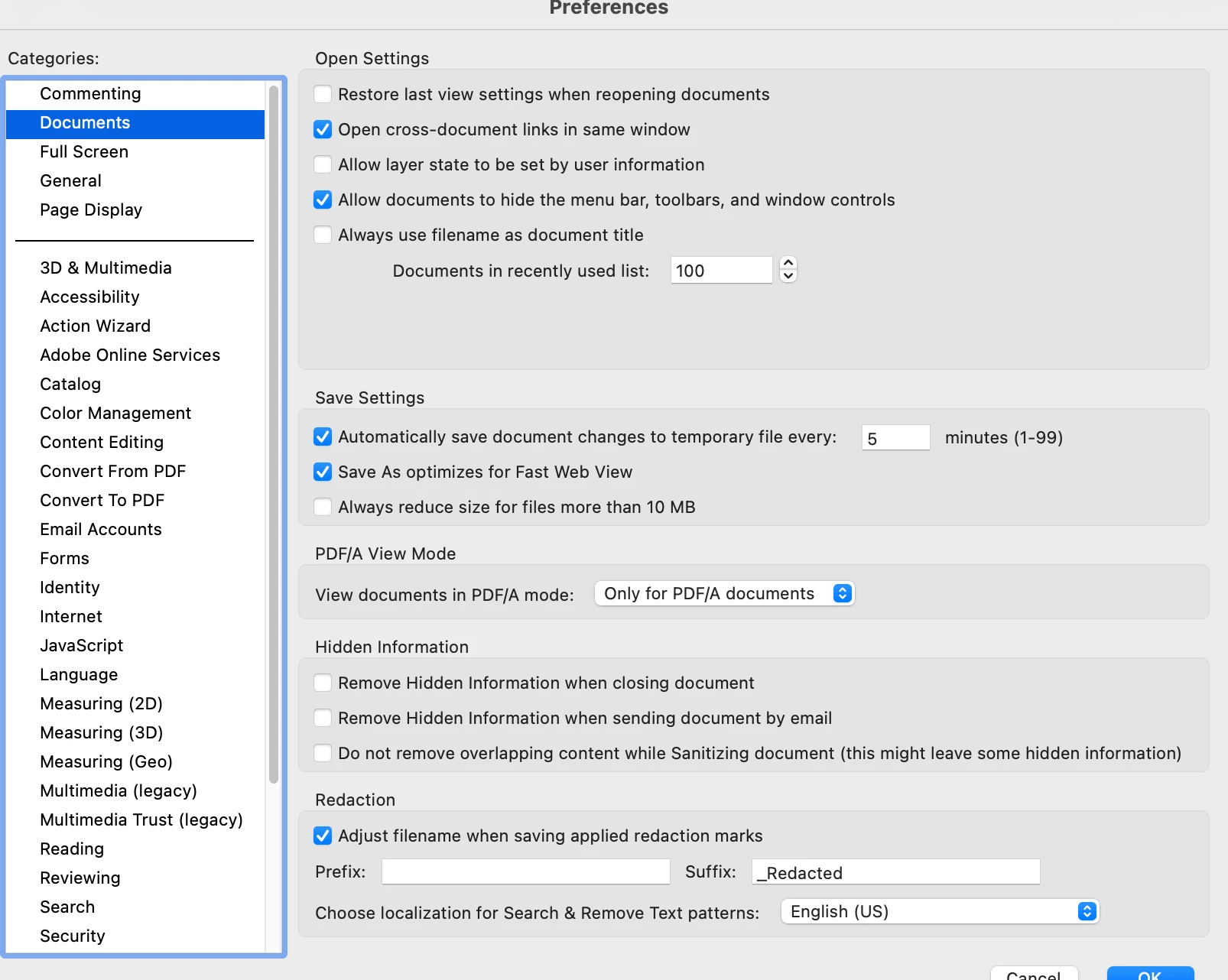Open the Internet category
1228x980 pixels.
[x=135, y=616]
